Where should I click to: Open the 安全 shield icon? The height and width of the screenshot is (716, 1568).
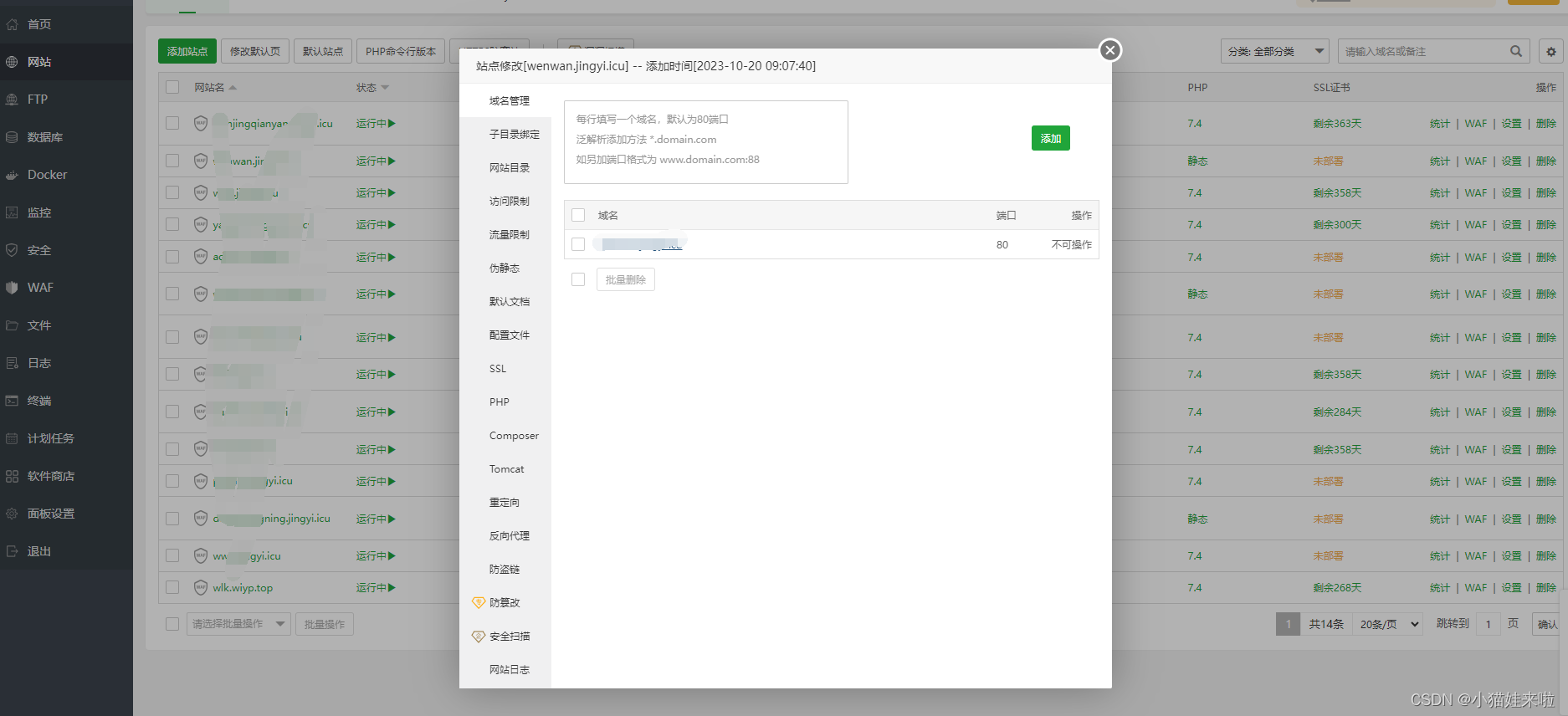tap(13, 250)
